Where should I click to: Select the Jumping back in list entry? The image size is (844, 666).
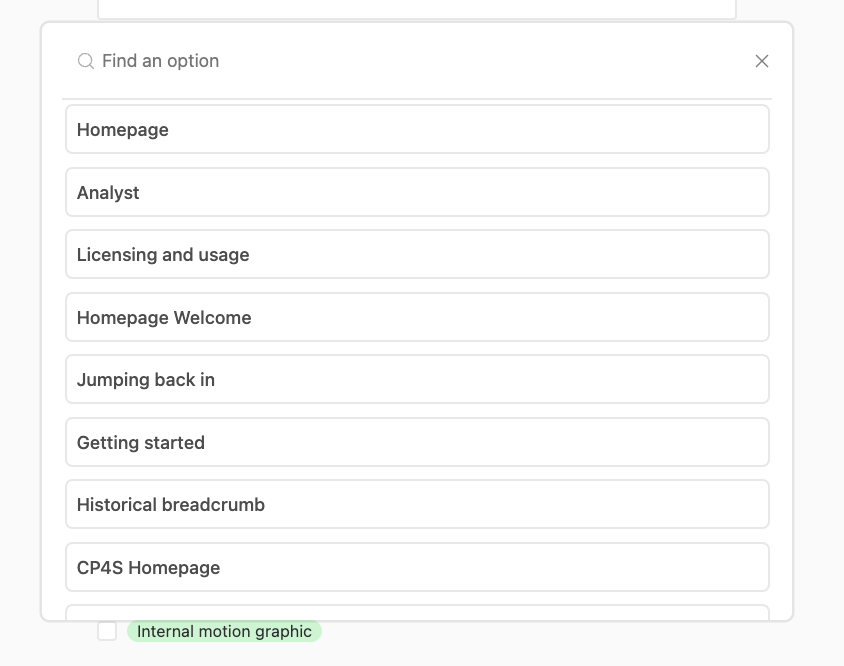click(x=417, y=379)
